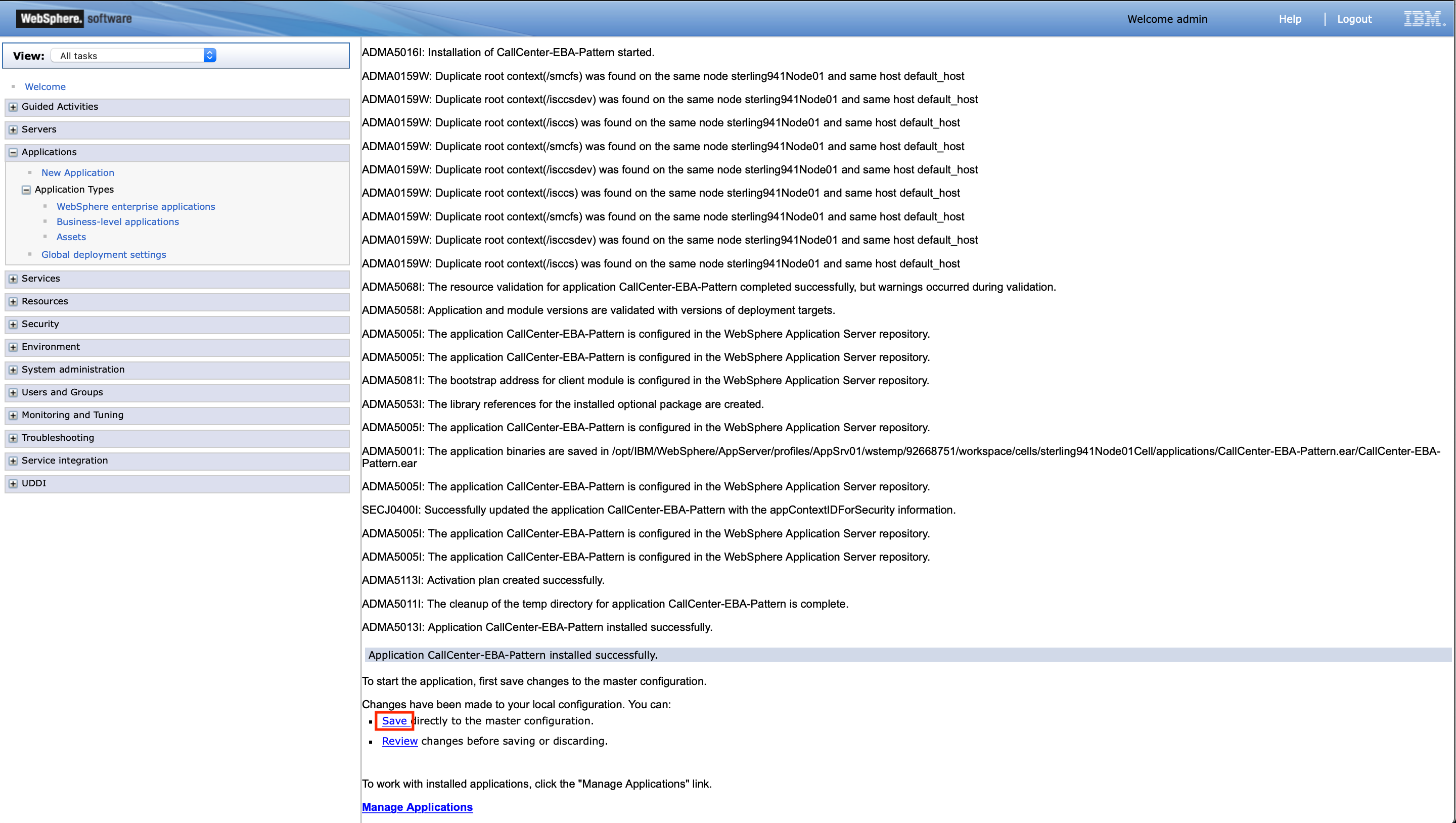This screenshot has height=823, width=1456.
Task: Save directly to the master configuration
Action: [394, 721]
